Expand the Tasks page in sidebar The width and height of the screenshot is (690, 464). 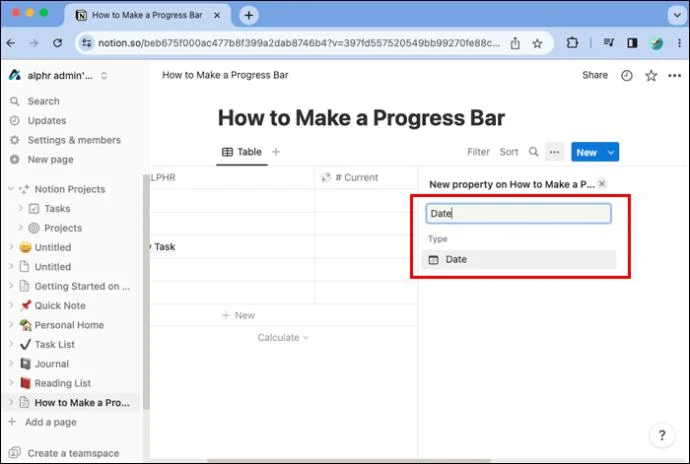tap(20, 208)
